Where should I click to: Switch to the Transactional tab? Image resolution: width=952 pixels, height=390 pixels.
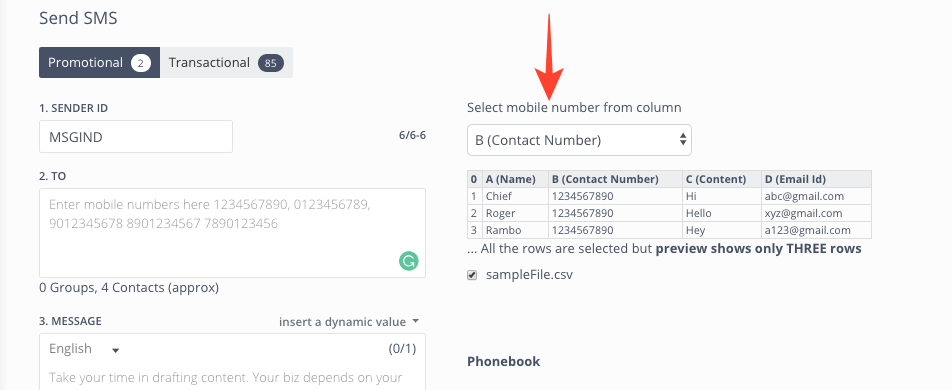226,63
